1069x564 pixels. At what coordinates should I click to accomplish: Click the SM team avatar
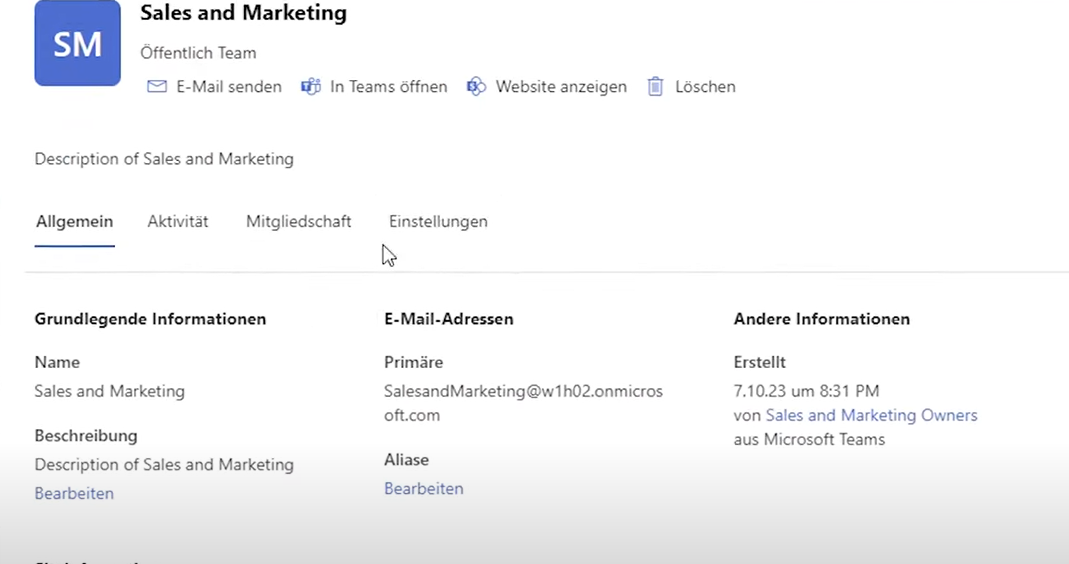click(78, 43)
